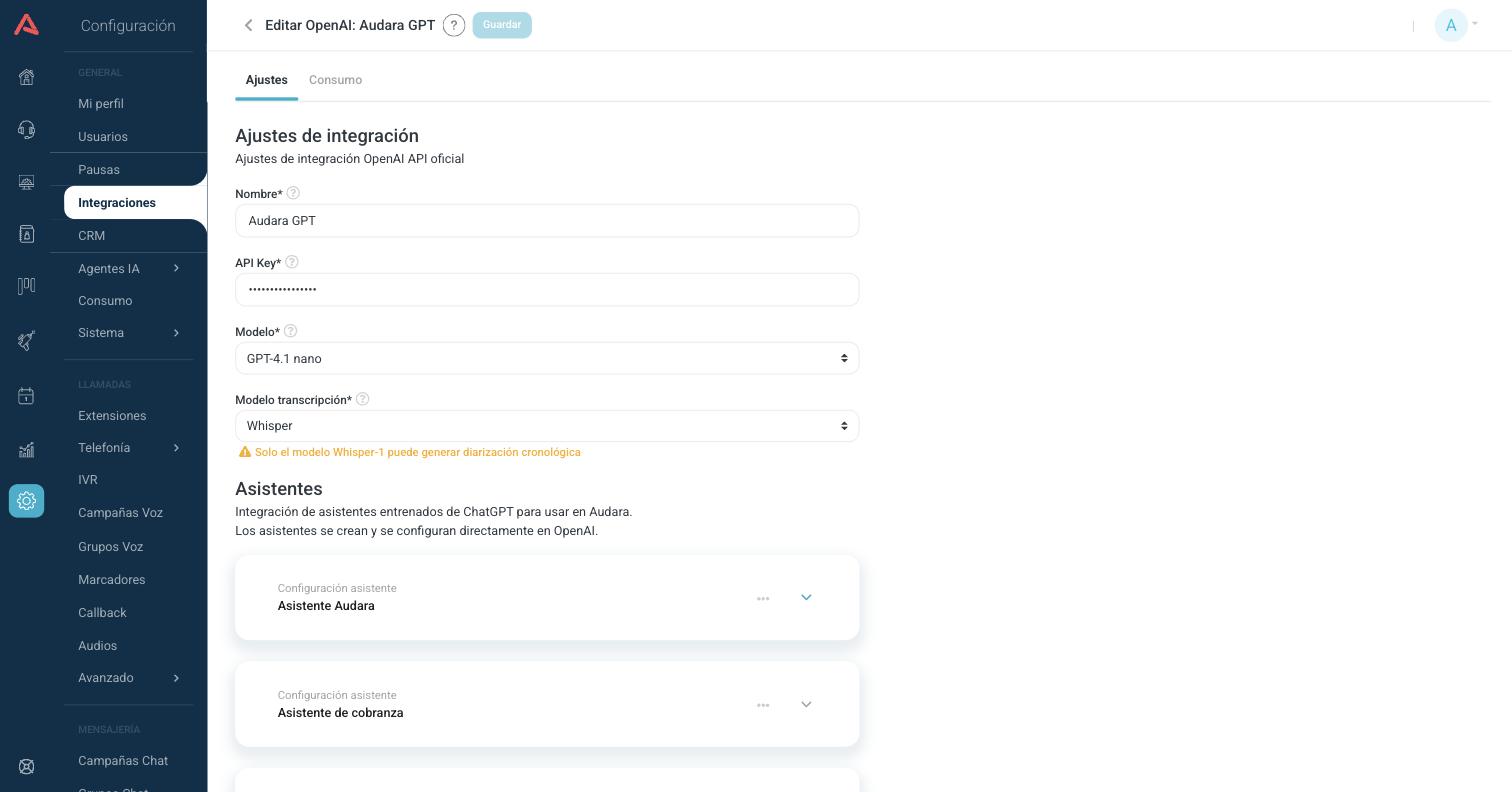Switch to the Consumo tab
This screenshot has height=792, width=1512.
point(335,80)
